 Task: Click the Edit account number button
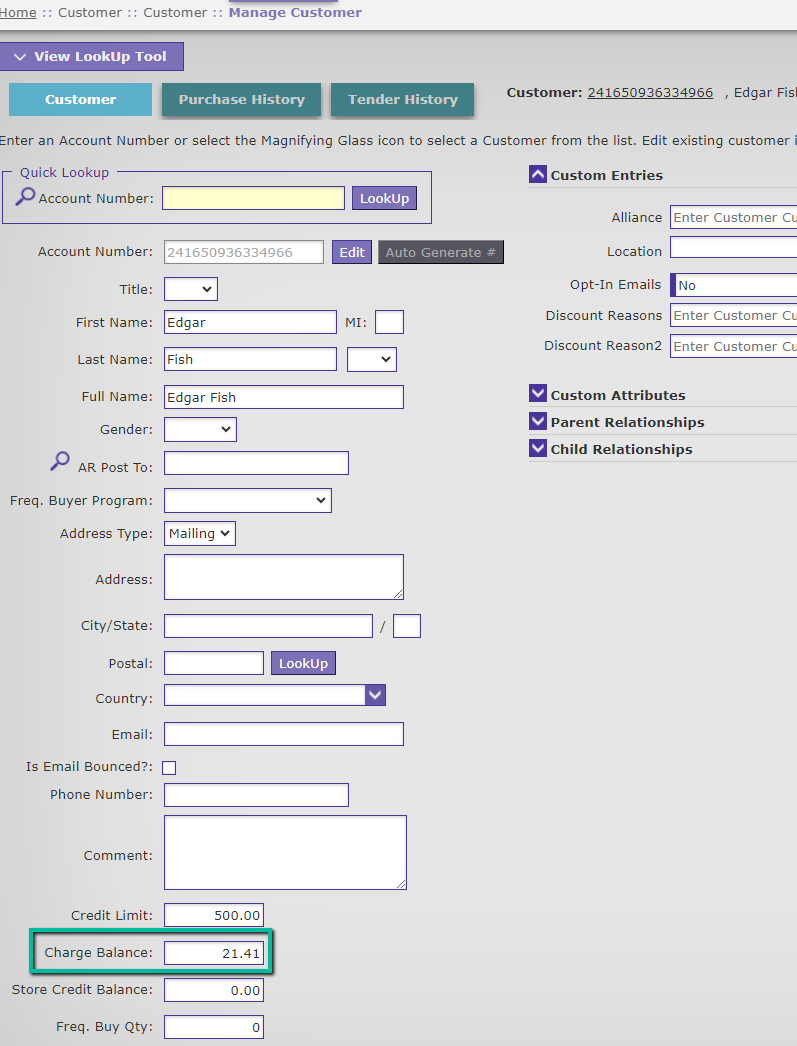coord(351,252)
